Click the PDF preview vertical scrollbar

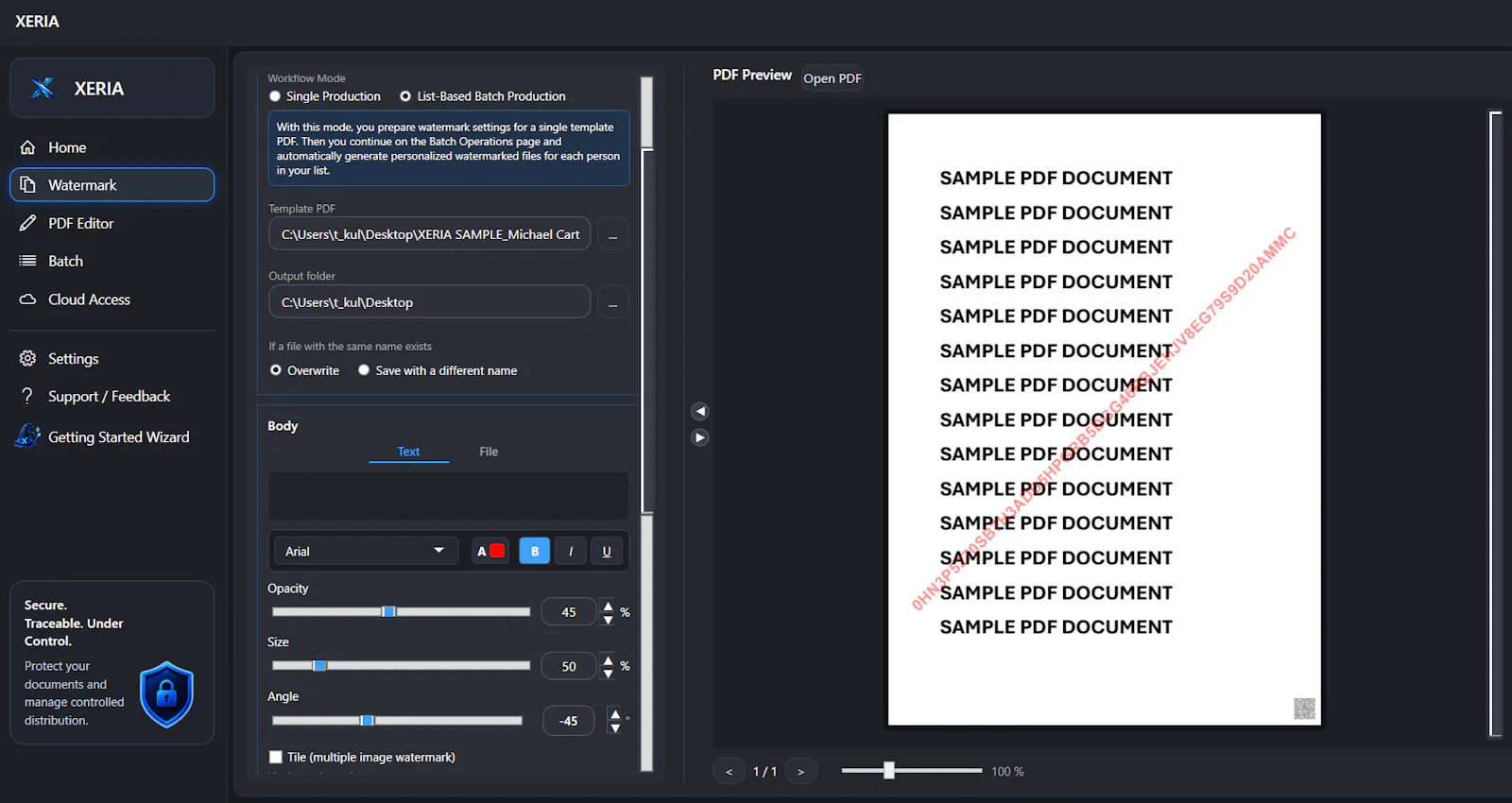tap(1495, 423)
